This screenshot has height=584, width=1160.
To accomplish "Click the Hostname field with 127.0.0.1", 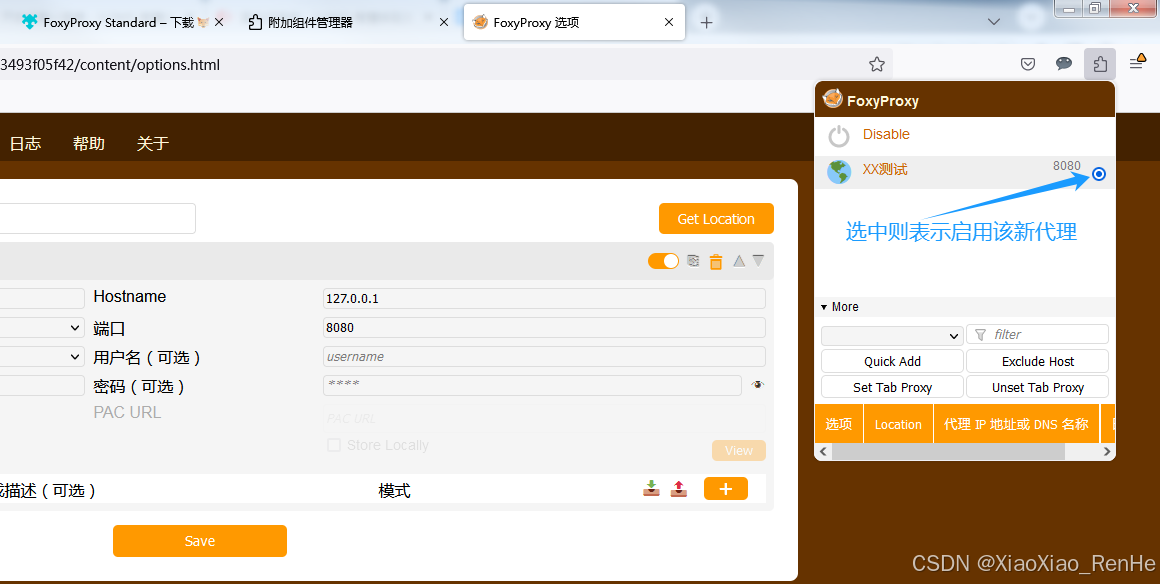I will click(544, 298).
